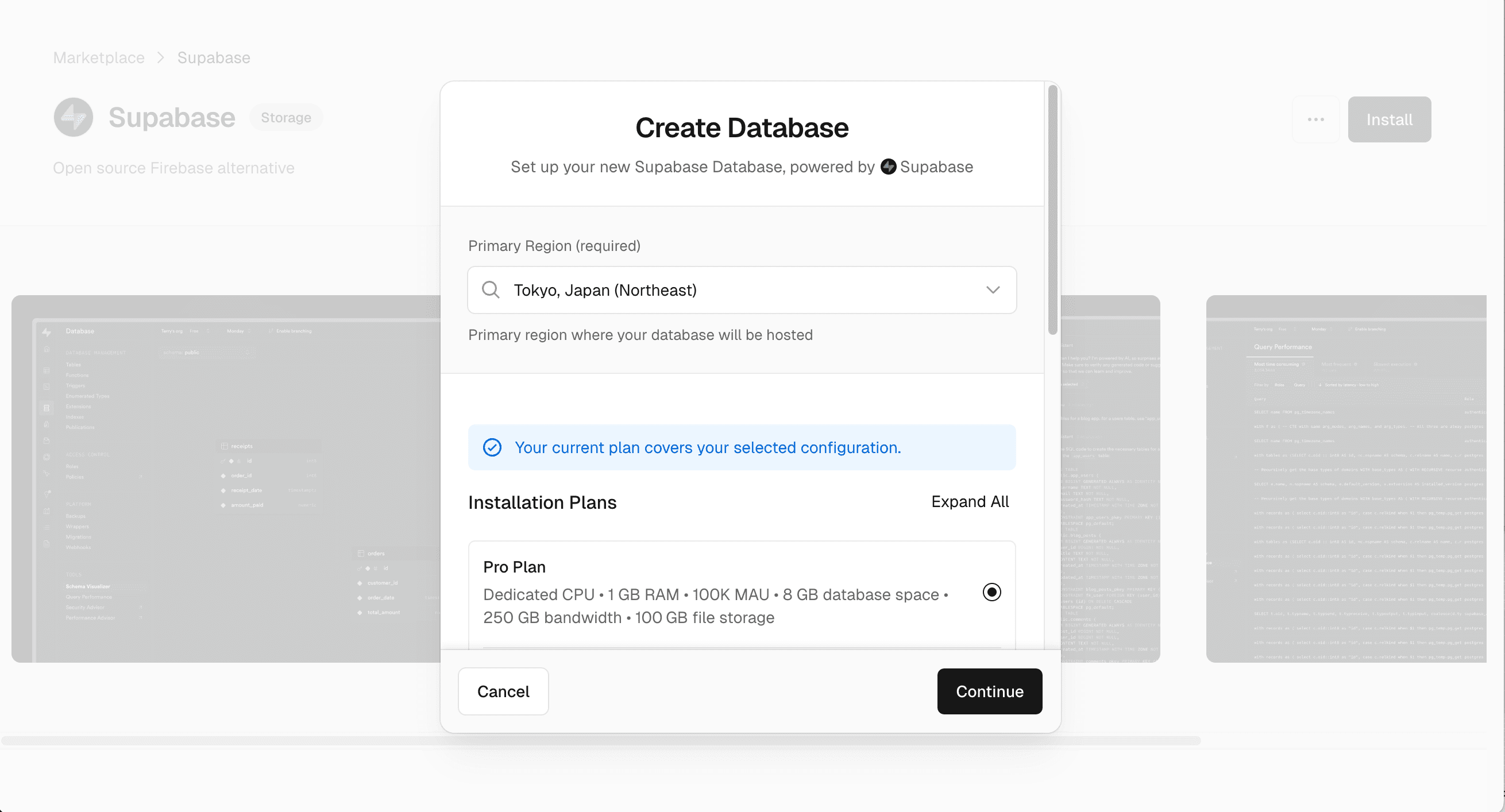The image size is (1505, 812).
Task: Click the 'Open source Firebase alternative' description
Action: (173, 168)
